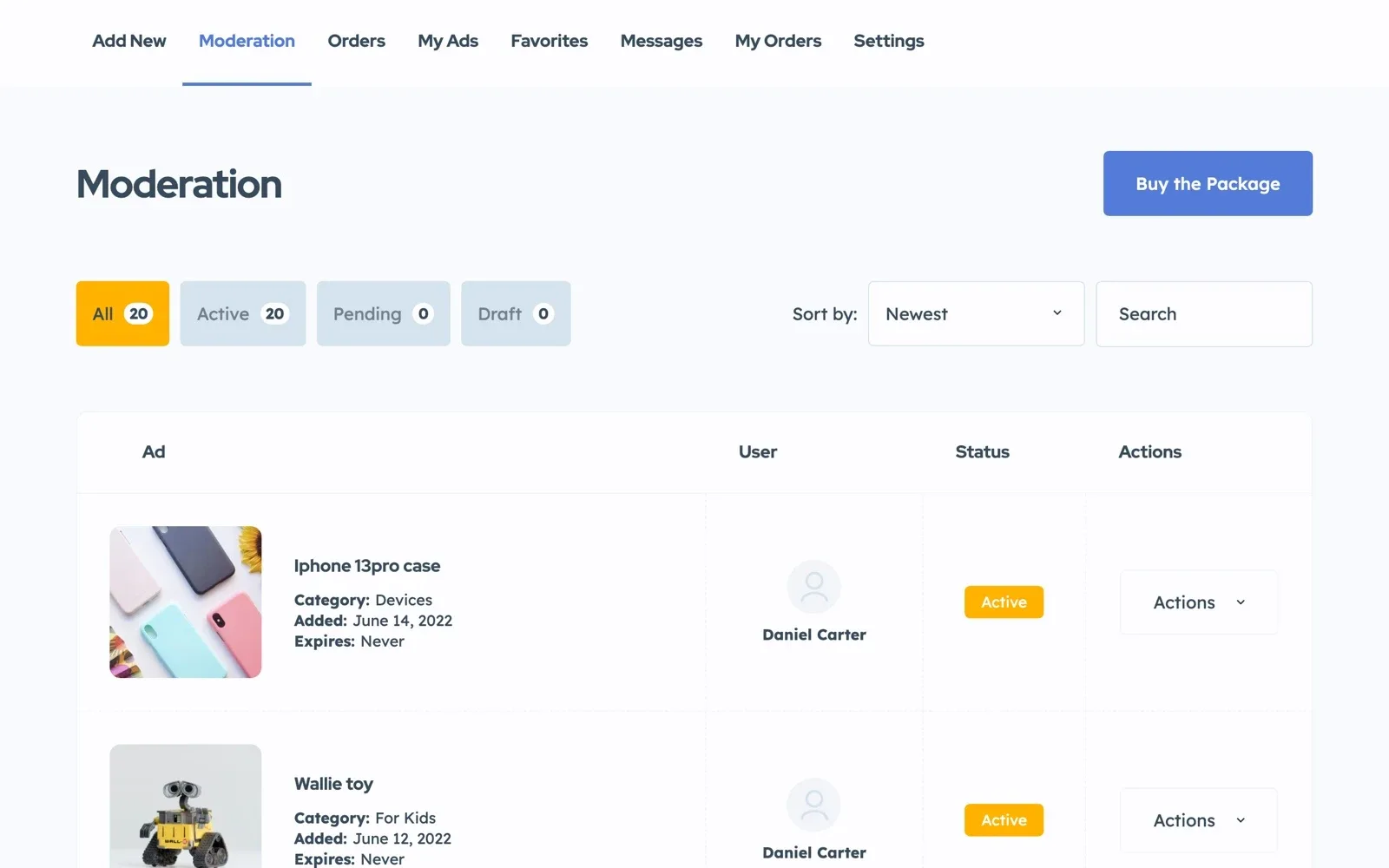Click the 'For Kids' category text

[x=405, y=818]
